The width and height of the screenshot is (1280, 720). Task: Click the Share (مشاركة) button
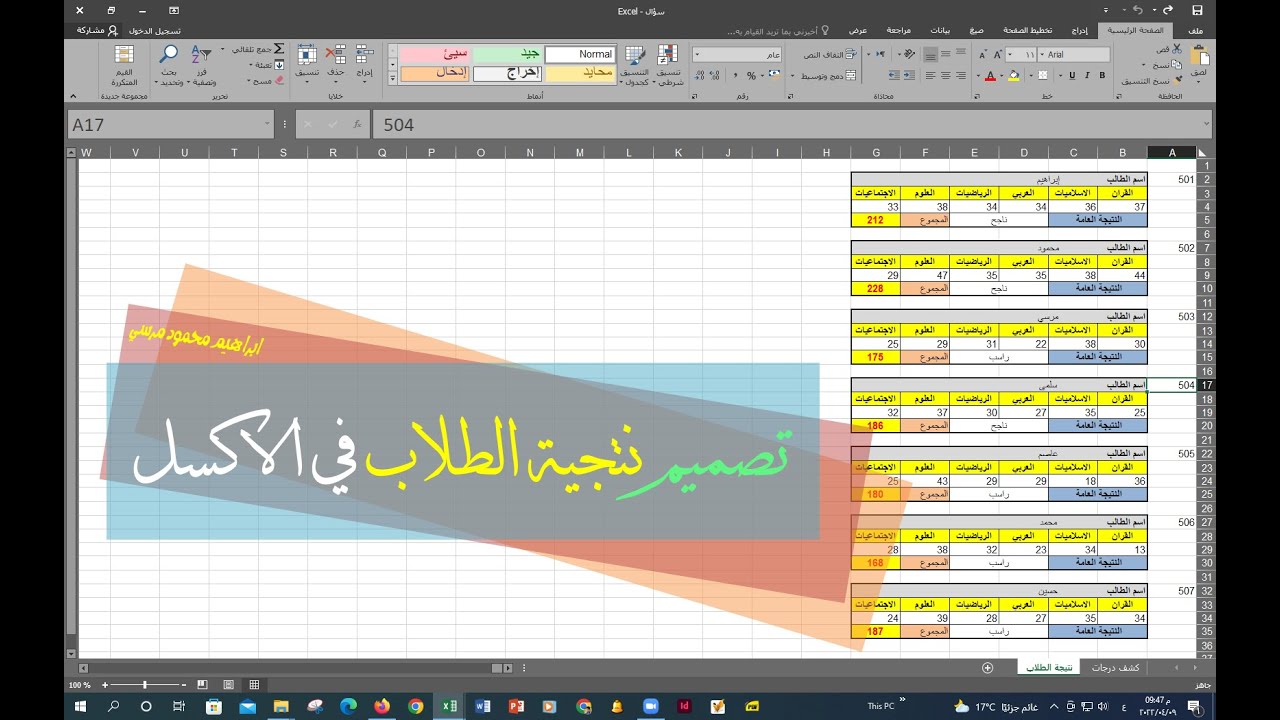98,31
